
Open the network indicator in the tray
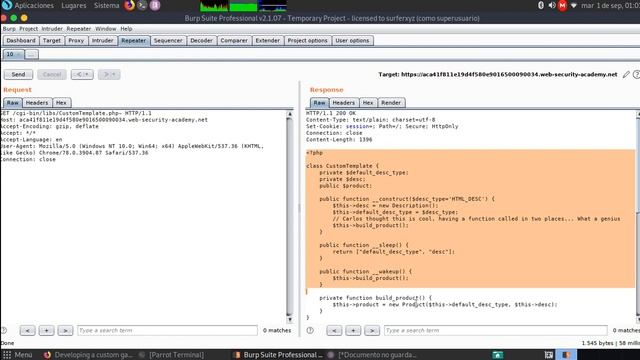coord(573,5)
